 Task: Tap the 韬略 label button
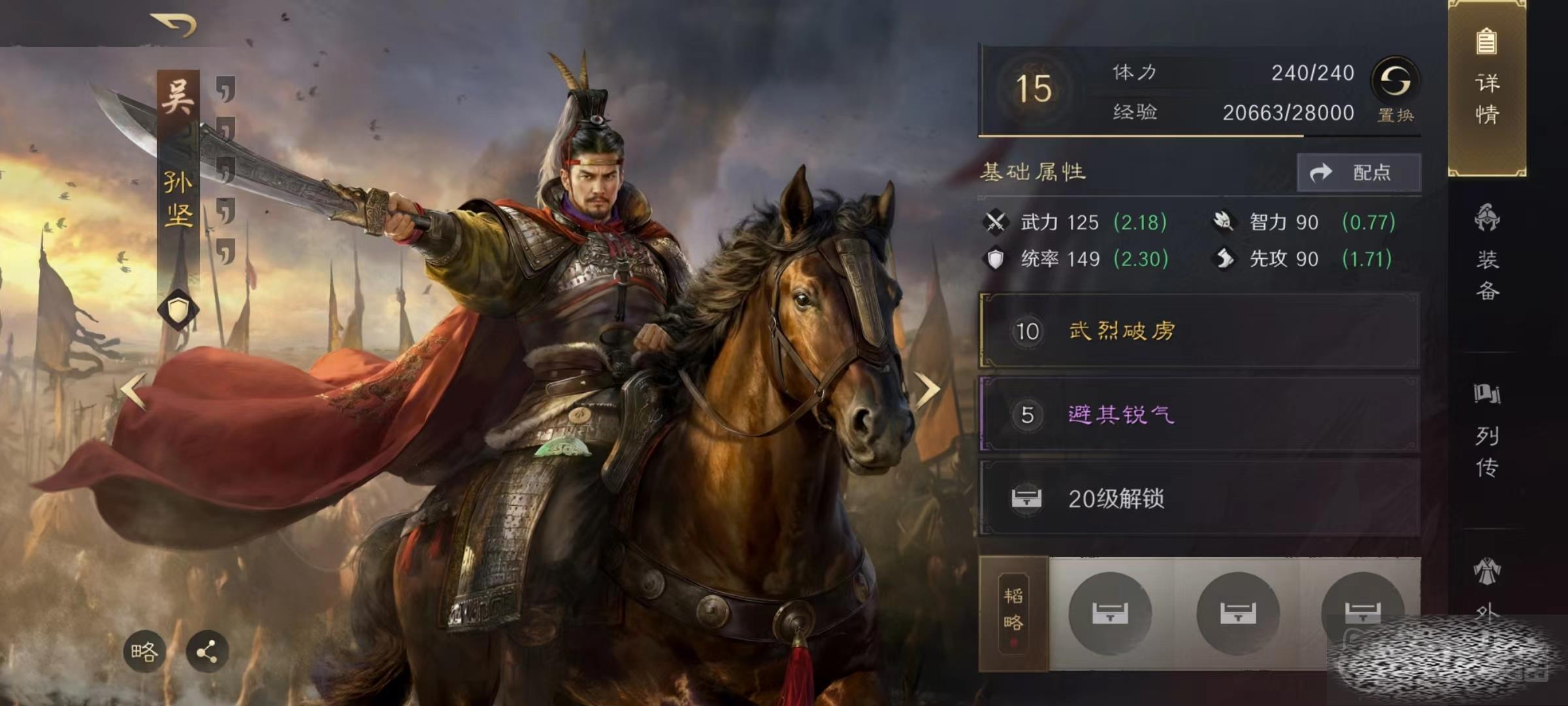pyautogui.click(x=1013, y=613)
